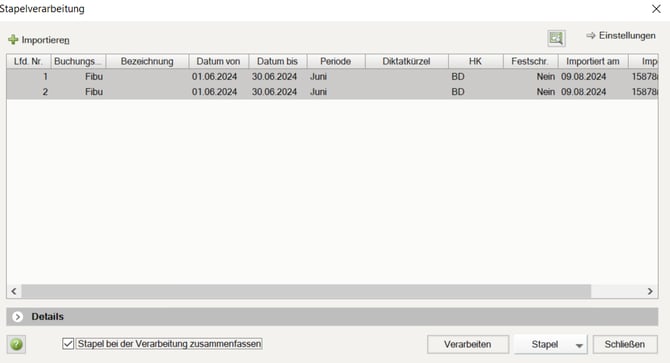Sort by Lfd. Nr. column header
670x363 pixels.
29,61
